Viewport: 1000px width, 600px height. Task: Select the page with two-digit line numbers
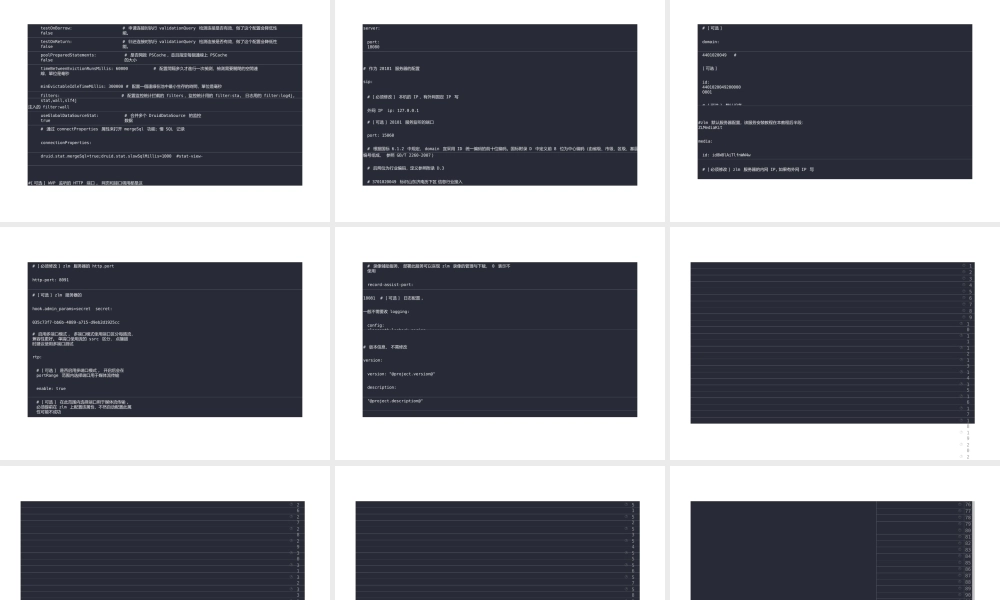834,550
